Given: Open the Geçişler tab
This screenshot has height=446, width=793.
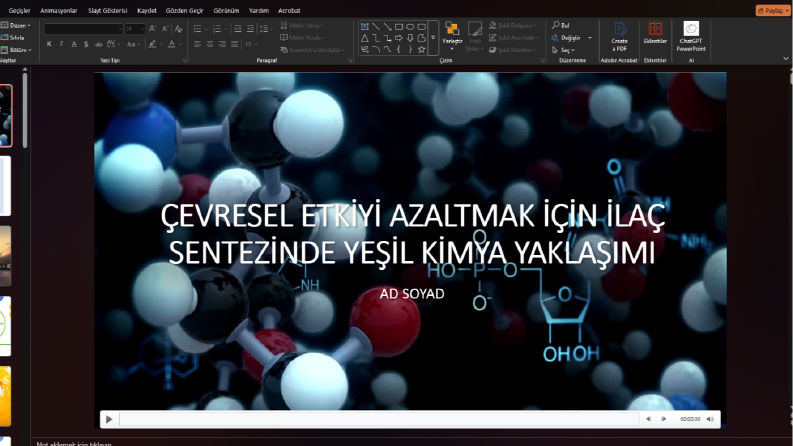Looking at the screenshot, I should click(20, 10).
